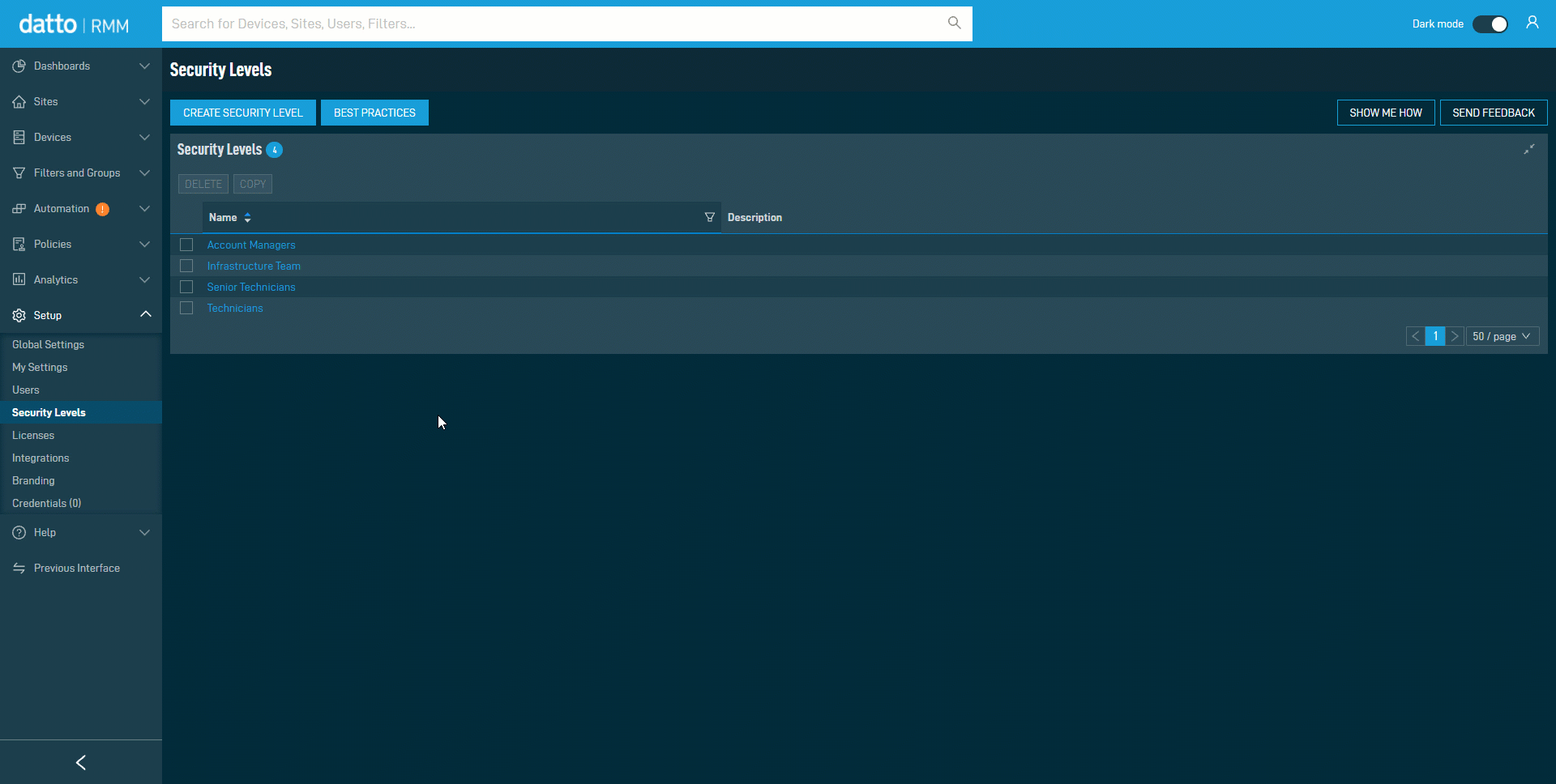This screenshot has width=1556, height=784.
Task: Expand the Help menu chevron
Action: pyautogui.click(x=144, y=532)
